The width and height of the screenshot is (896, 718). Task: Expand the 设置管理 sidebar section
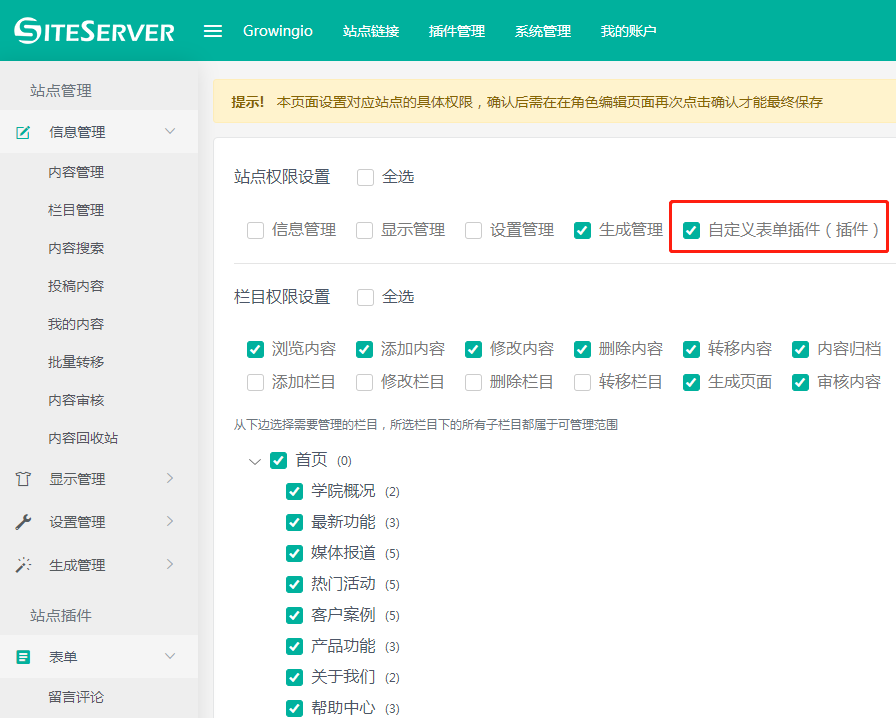click(x=170, y=521)
